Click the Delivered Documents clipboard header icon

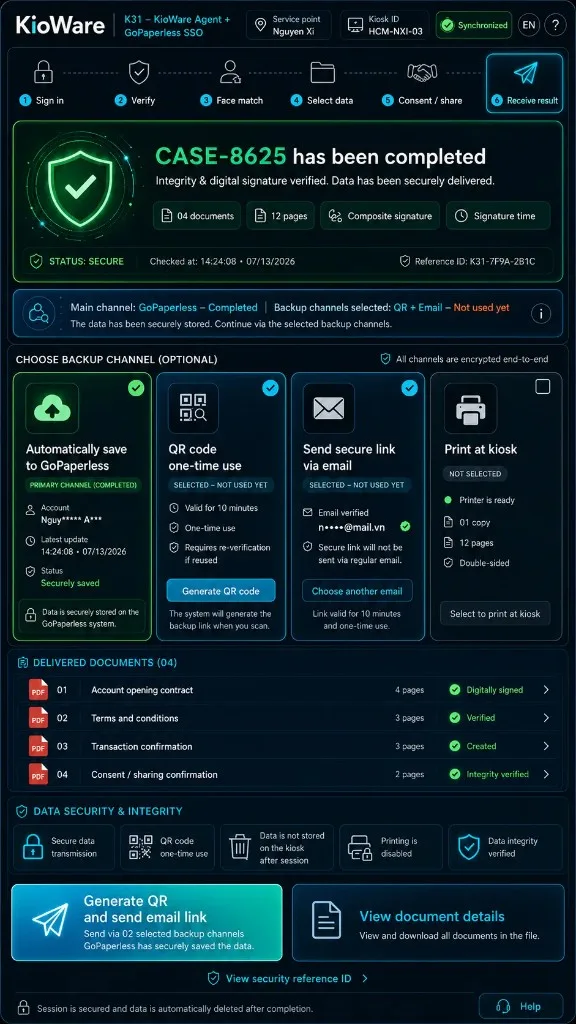(x=22, y=662)
